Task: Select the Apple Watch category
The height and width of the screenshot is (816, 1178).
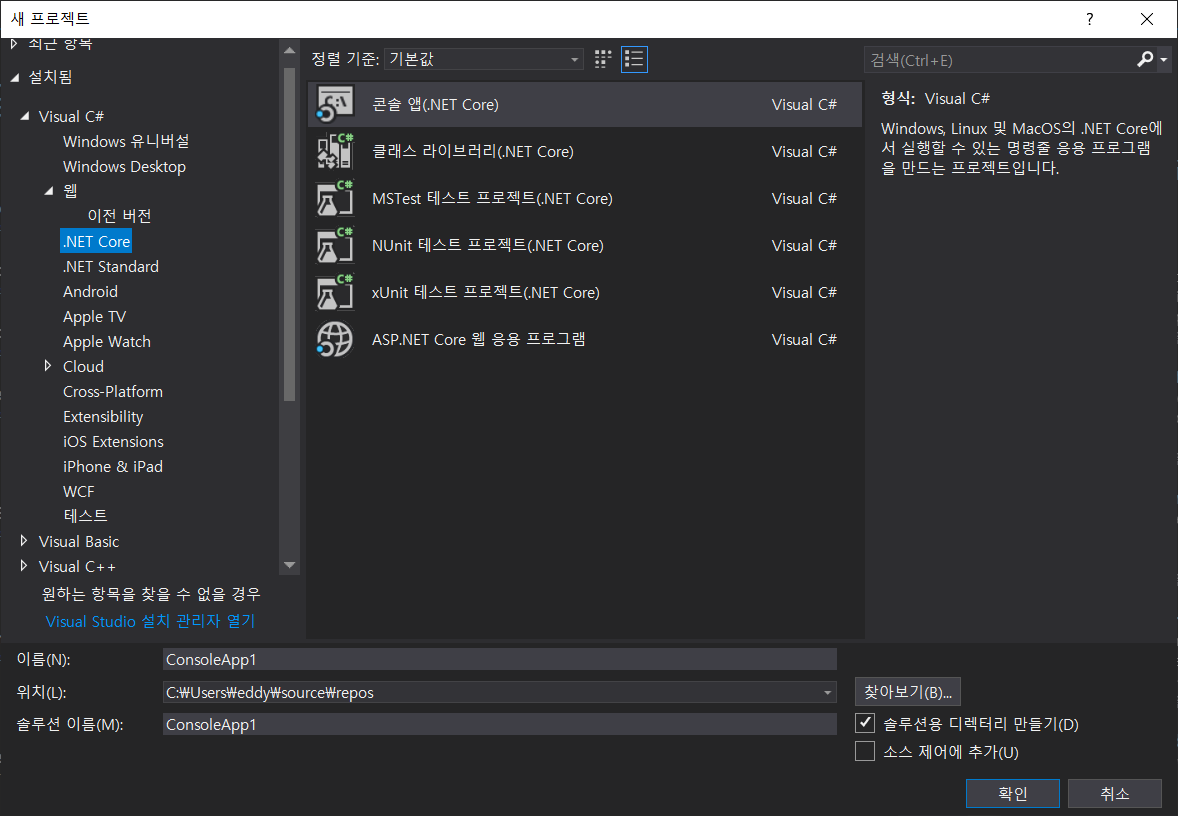Action: point(107,341)
